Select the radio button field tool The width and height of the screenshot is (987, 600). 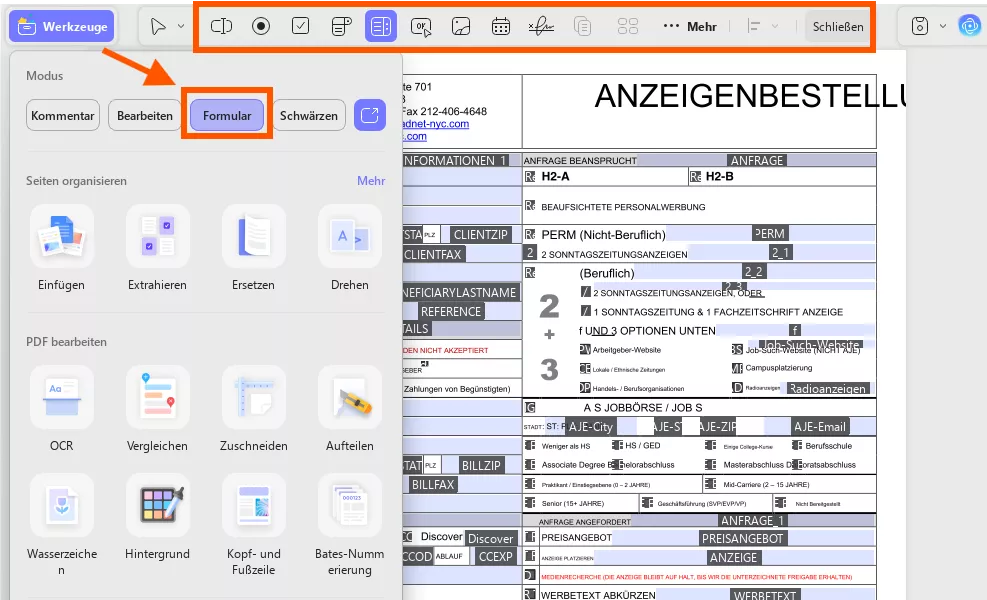(261, 26)
